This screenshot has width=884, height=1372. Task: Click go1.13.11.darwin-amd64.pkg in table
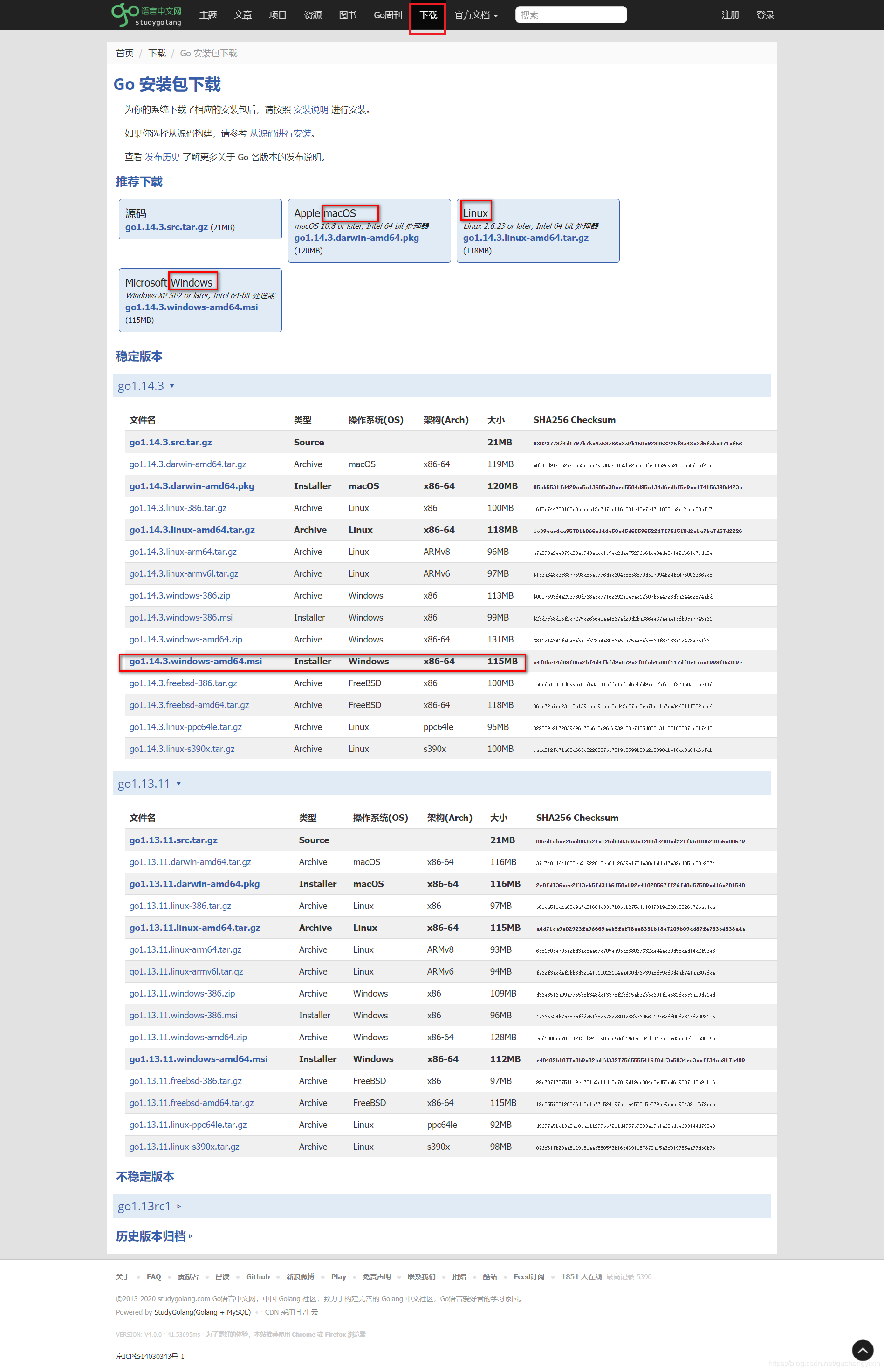click(195, 884)
